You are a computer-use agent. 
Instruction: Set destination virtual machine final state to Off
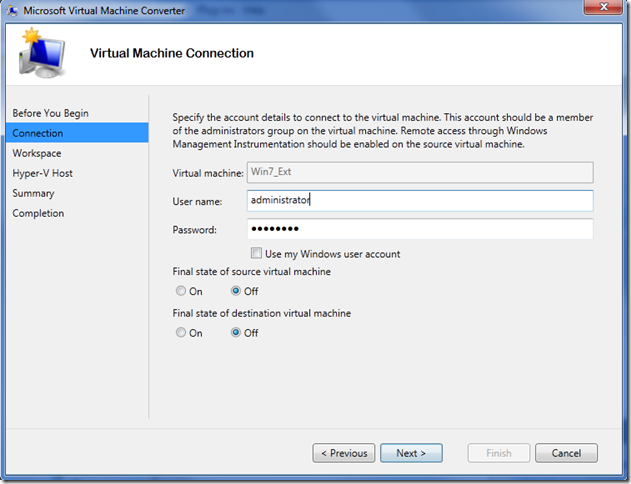[236, 332]
